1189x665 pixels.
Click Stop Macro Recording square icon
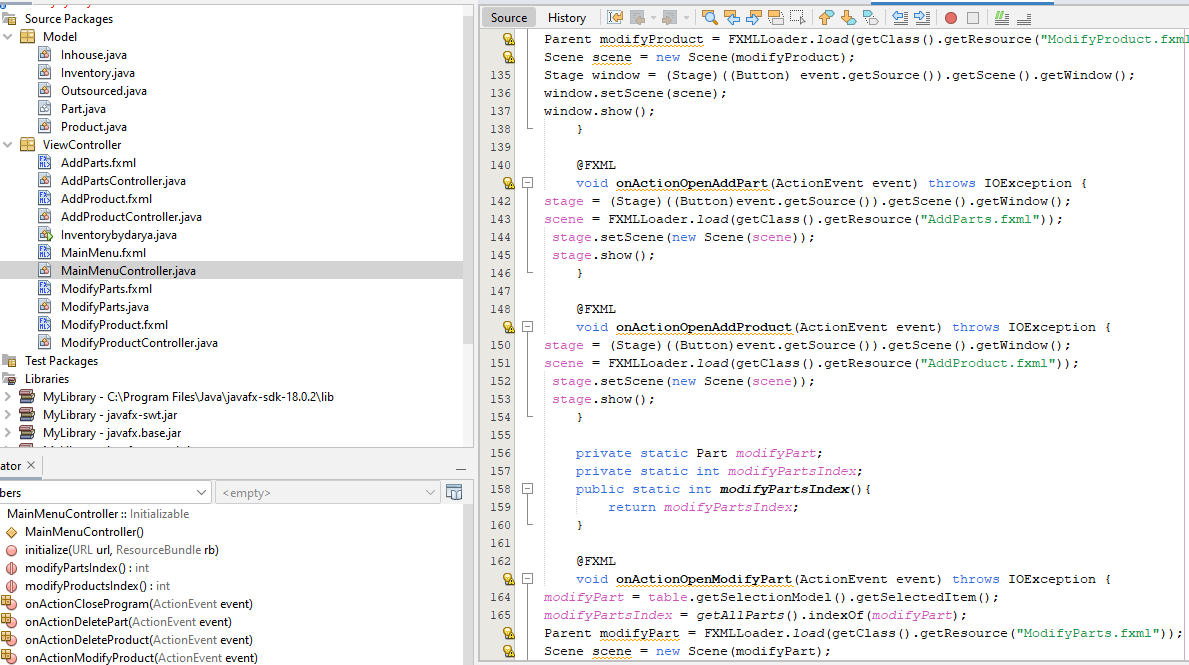[973, 17]
